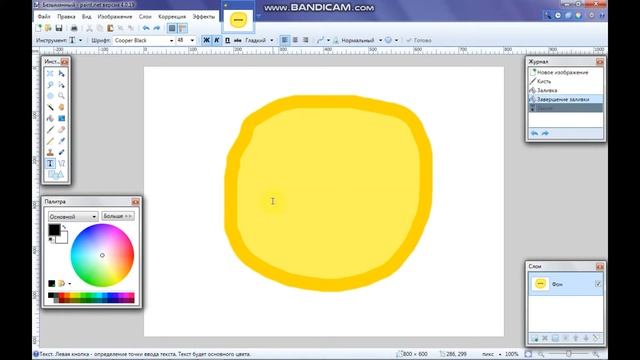Open the Правка menu
The image size is (640, 360).
tap(66, 17)
